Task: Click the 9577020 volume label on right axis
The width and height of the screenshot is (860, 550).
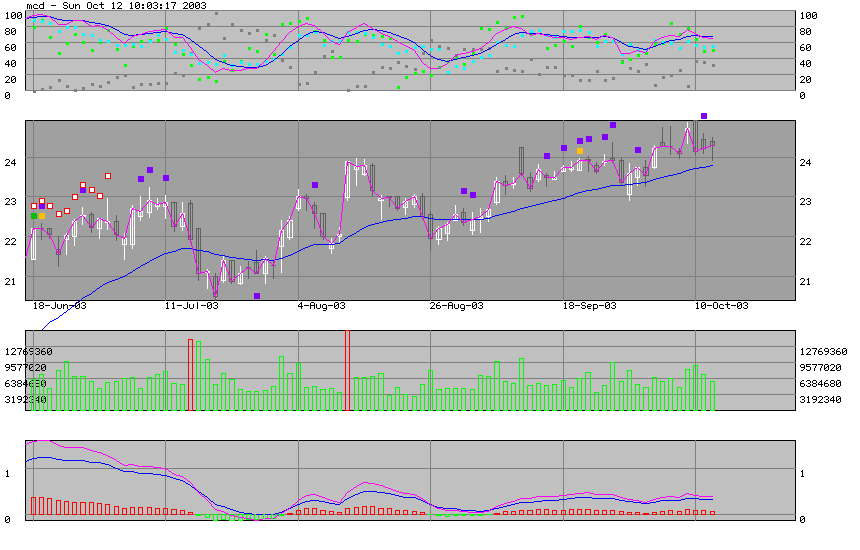Action: pyautogui.click(x=824, y=368)
